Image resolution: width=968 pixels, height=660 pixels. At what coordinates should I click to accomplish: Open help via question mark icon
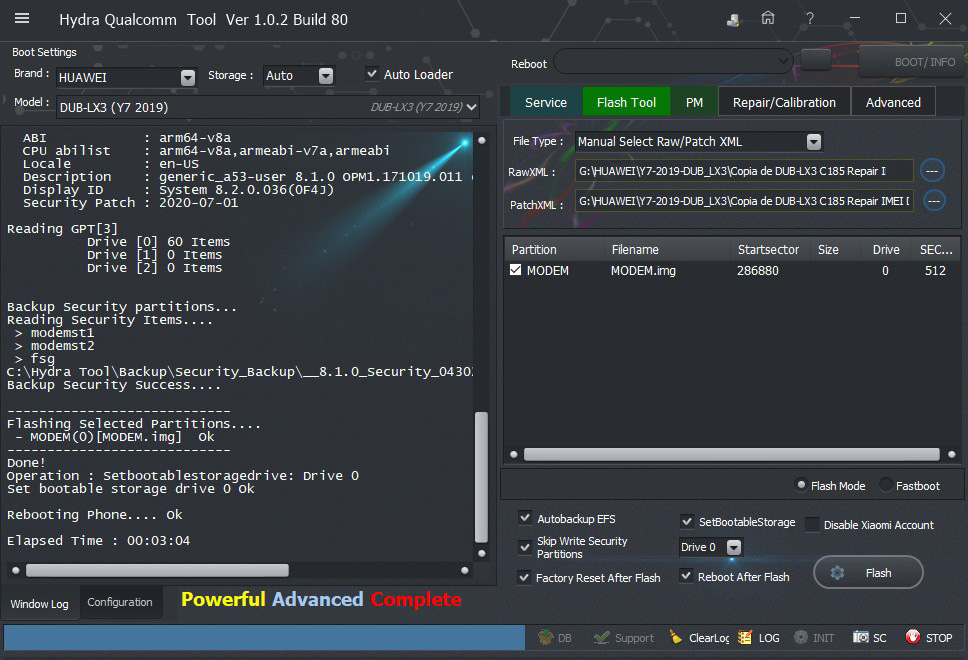tap(809, 19)
